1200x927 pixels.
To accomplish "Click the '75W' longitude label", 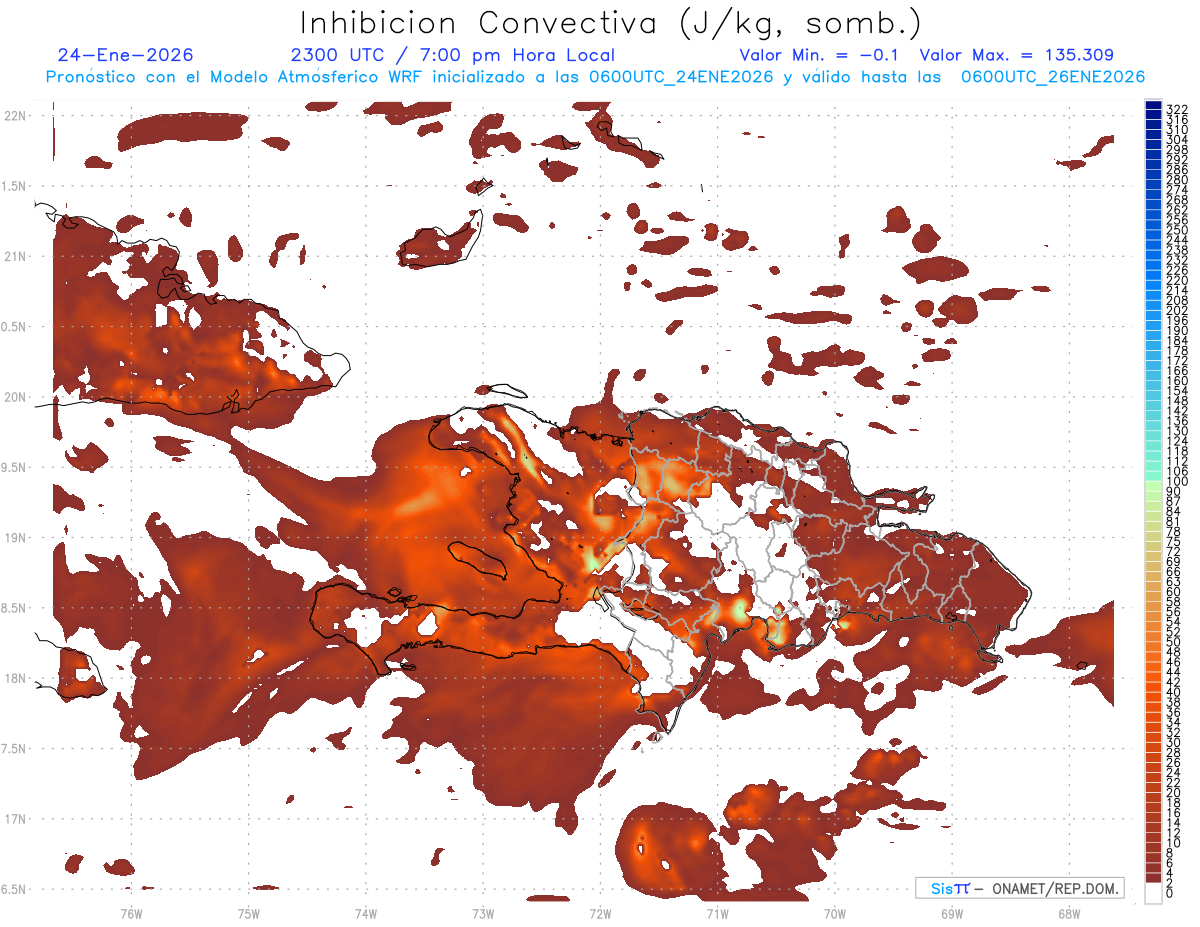I will (x=249, y=913).
